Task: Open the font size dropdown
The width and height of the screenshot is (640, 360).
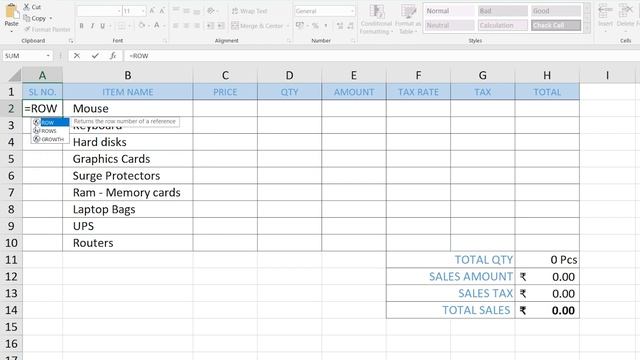Action: pyautogui.click(x=143, y=11)
